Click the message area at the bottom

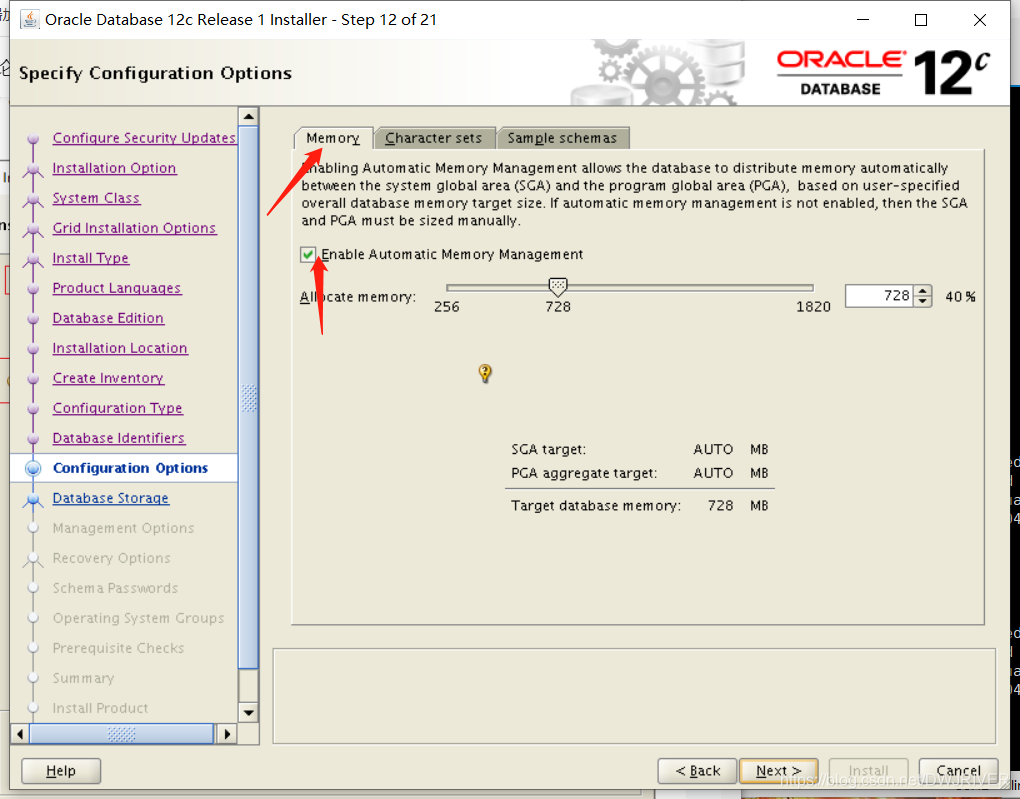(634, 696)
